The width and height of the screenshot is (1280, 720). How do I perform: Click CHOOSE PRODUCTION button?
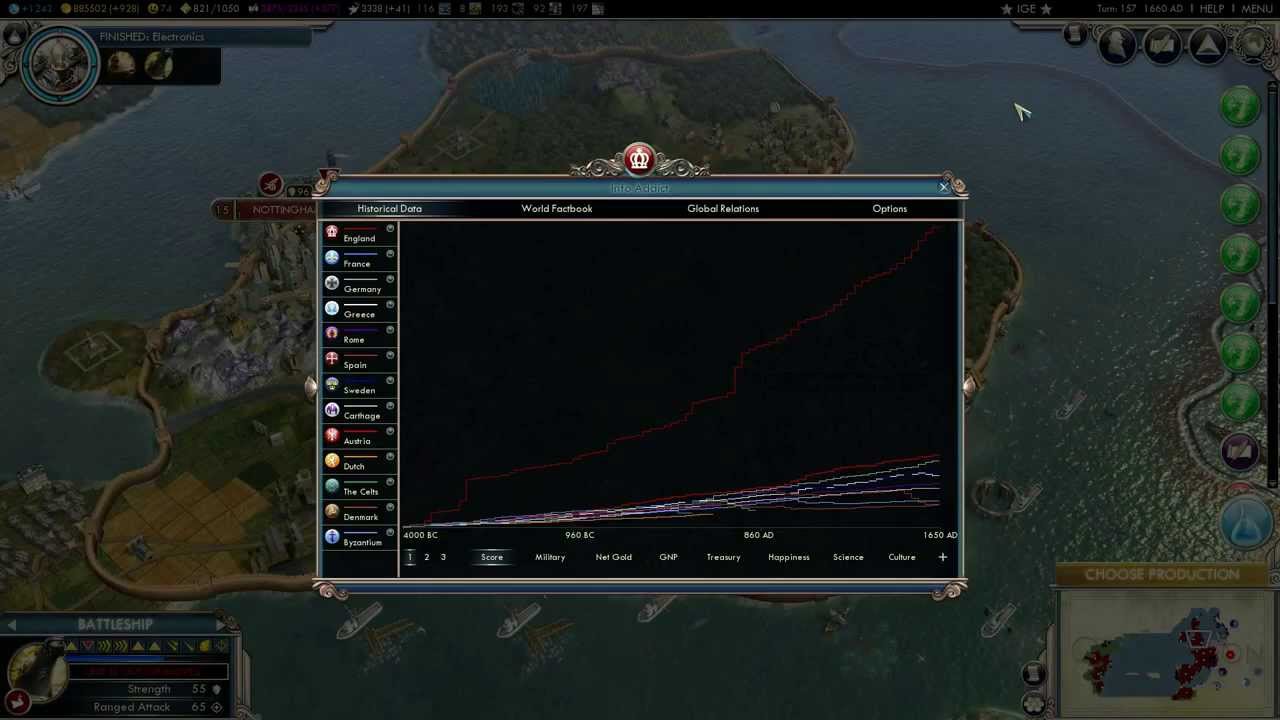point(1162,575)
